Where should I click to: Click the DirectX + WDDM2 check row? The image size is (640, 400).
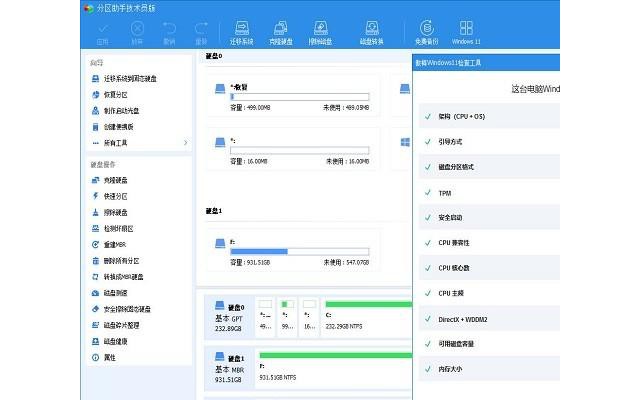[489, 319]
